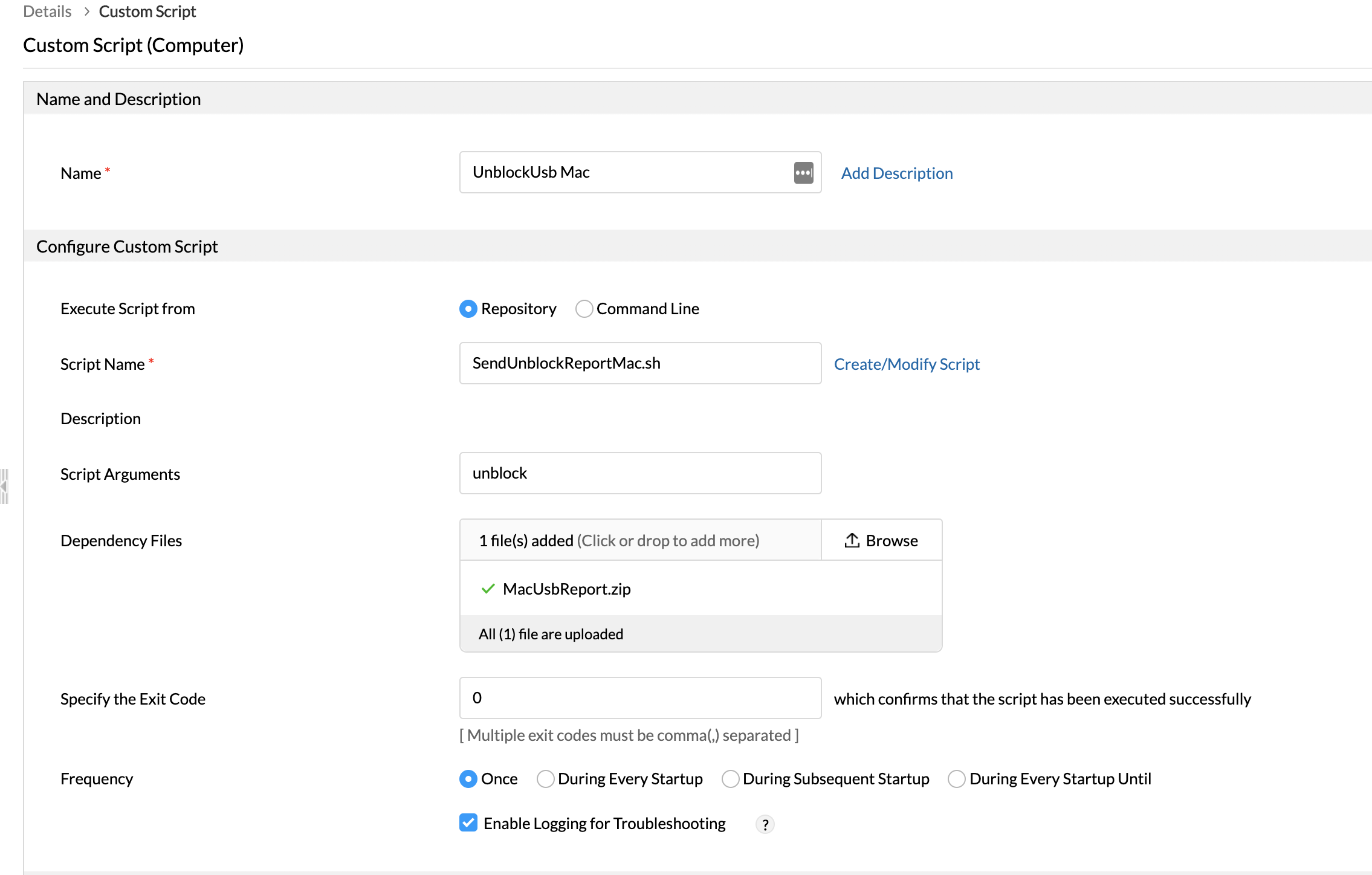Click the Exit Code input field
The image size is (1372, 875).
[x=639, y=698]
